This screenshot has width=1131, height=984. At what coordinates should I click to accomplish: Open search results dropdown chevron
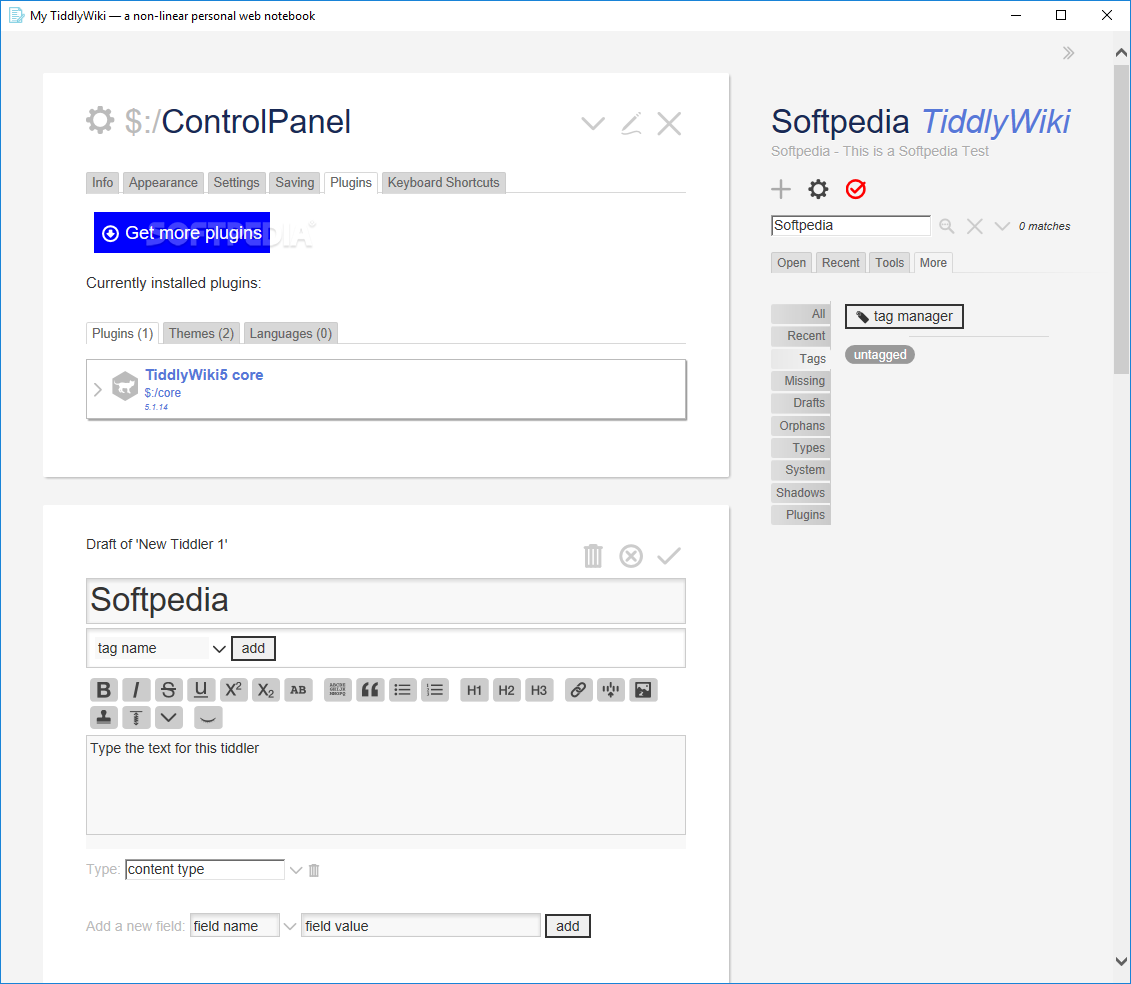point(1002,227)
